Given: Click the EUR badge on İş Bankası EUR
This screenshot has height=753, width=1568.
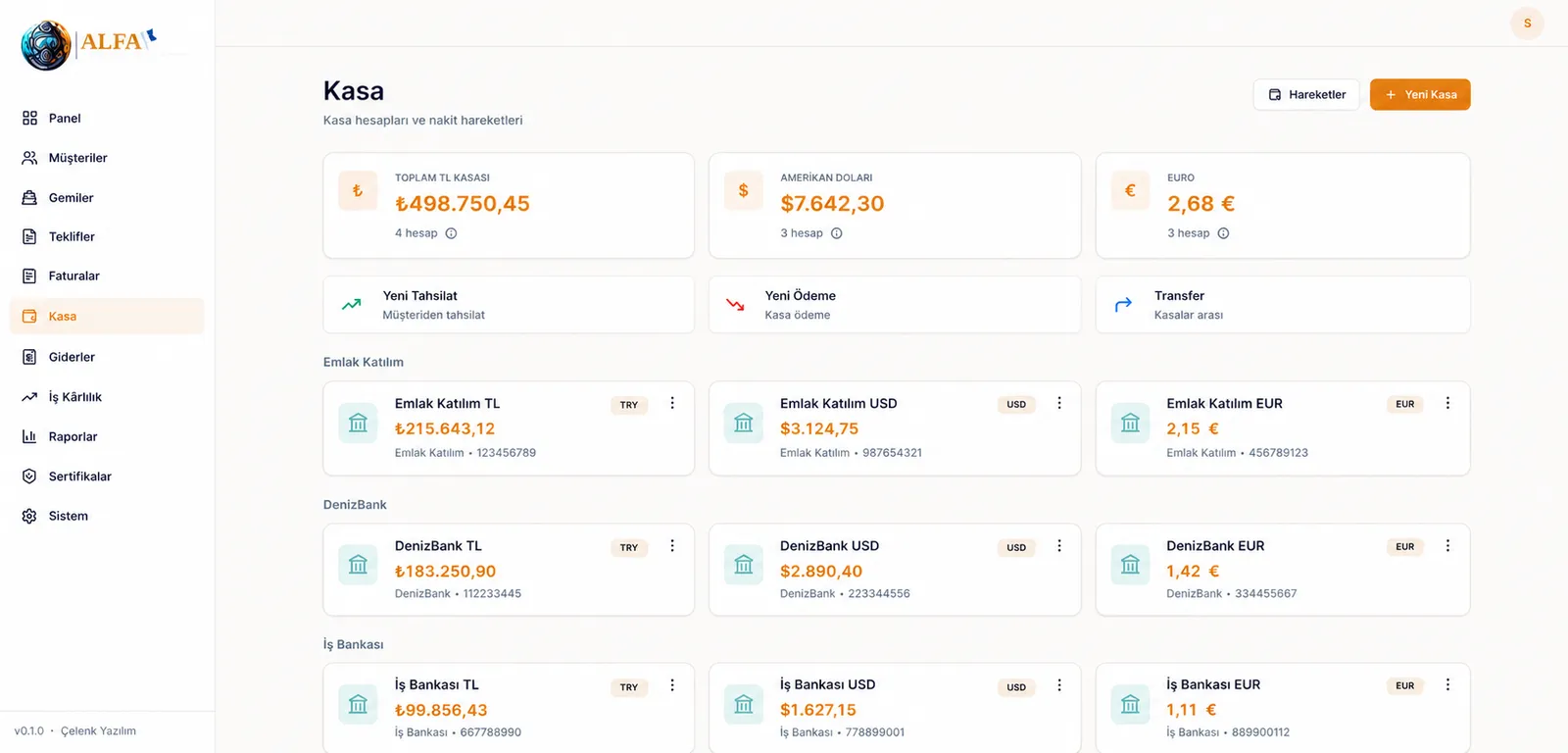Looking at the screenshot, I should click(1405, 686).
